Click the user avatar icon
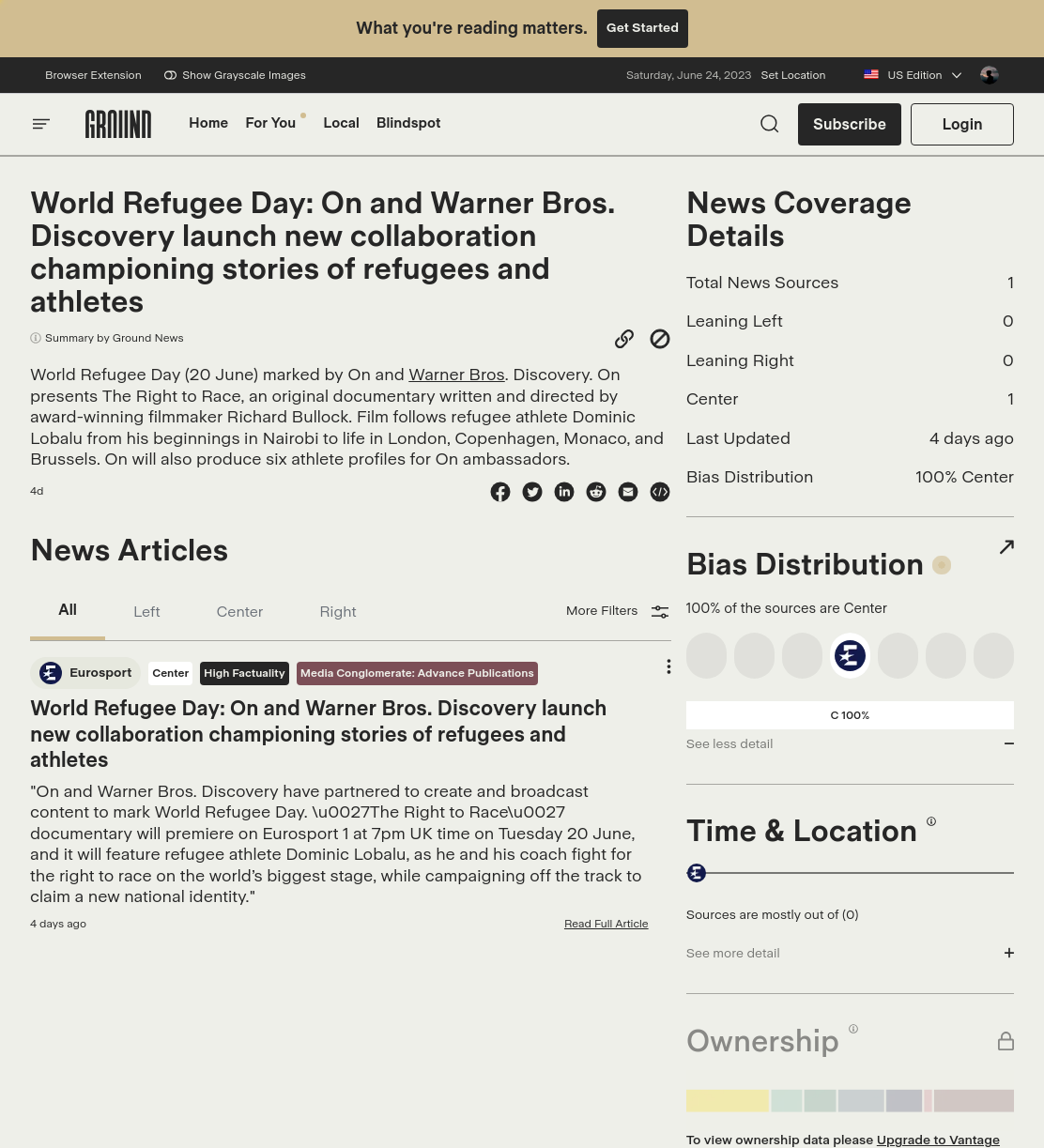This screenshot has width=1044, height=1148. [x=990, y=75]
